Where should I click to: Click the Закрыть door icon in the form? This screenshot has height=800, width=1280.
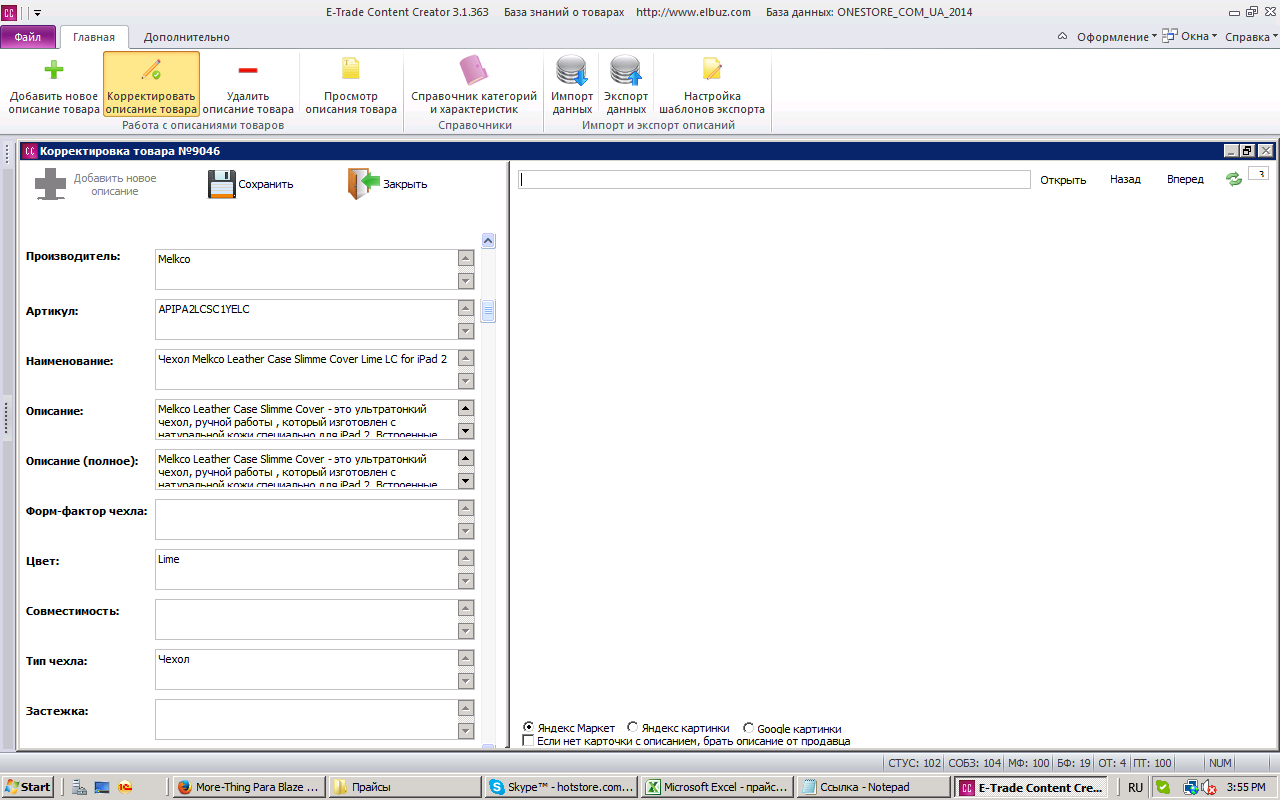click(x=364, y=184)
